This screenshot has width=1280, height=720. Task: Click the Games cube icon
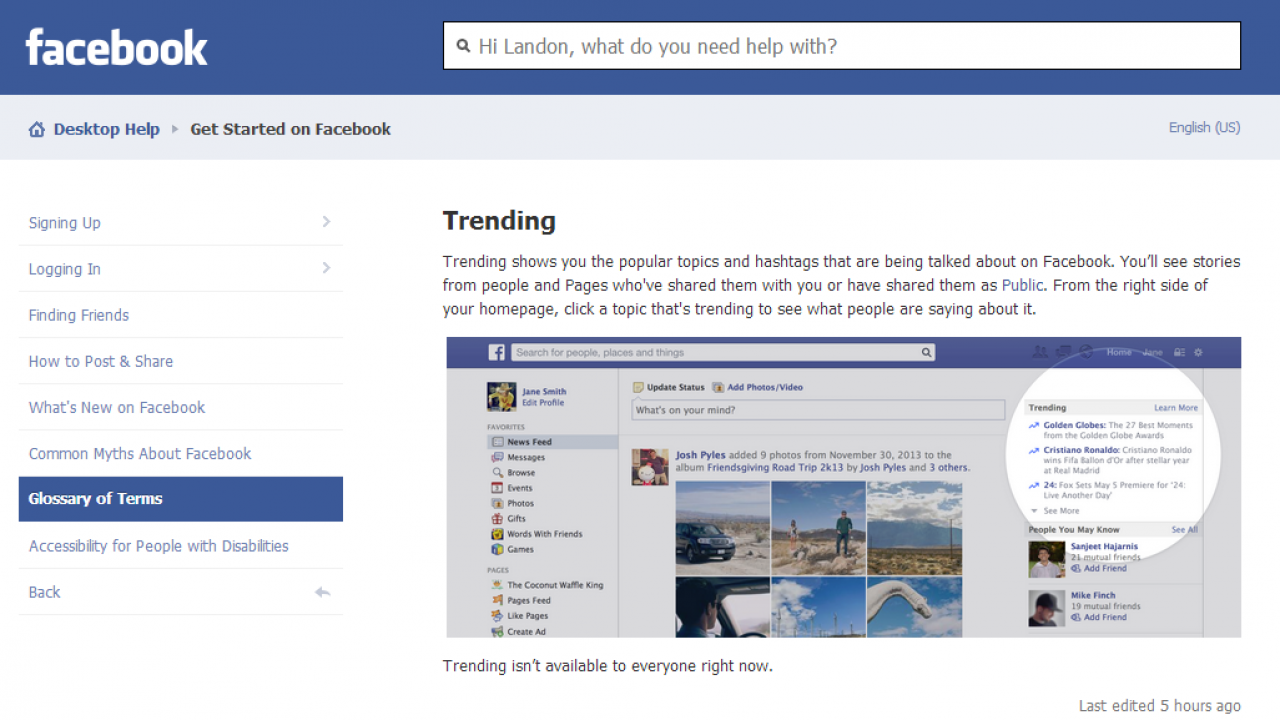[497, 549]
